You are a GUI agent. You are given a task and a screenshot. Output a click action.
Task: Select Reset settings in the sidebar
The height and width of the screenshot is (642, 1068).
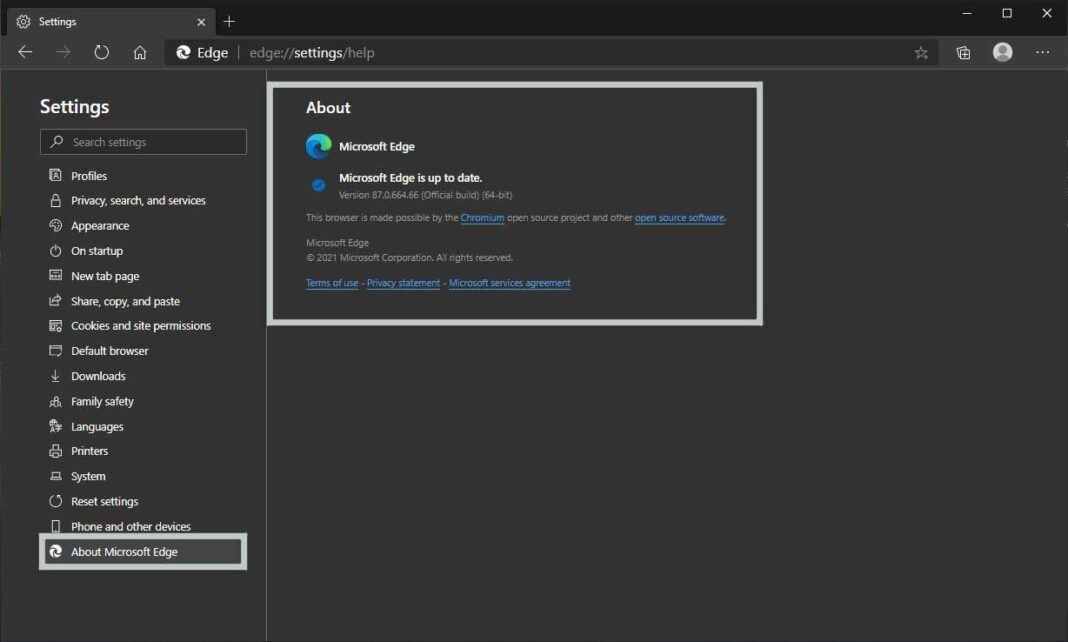[x=55, y=501]
